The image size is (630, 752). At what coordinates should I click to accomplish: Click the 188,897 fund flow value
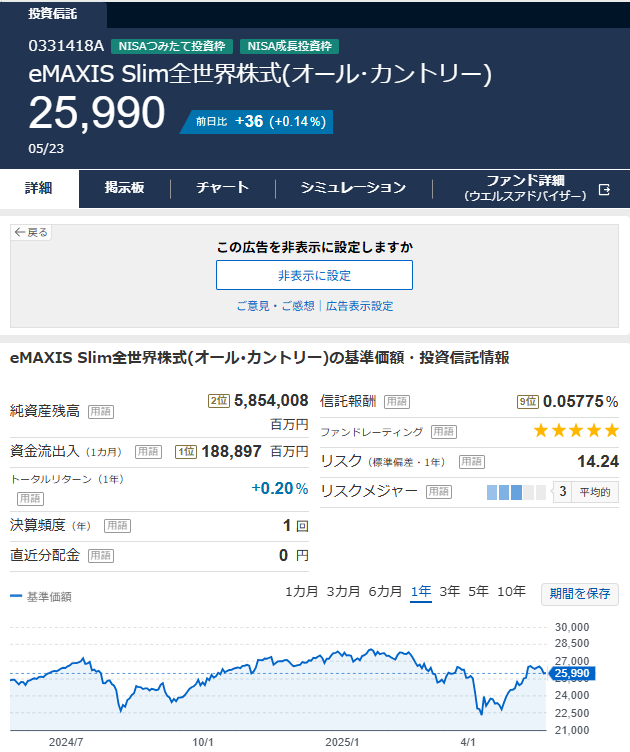click(x=232, y=451)
